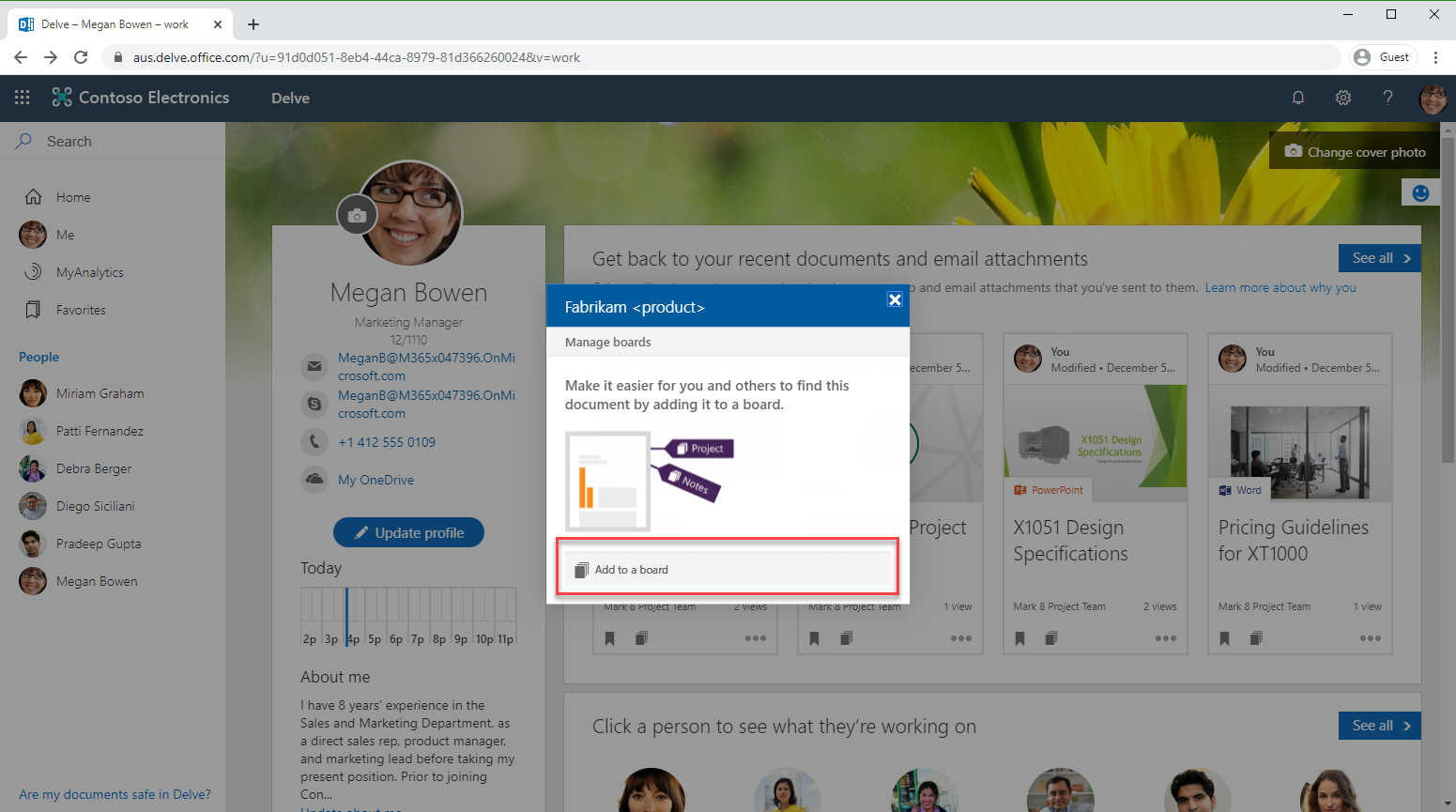
Task: Click the Contoso Electronics logo
Action: coord(141,98)
